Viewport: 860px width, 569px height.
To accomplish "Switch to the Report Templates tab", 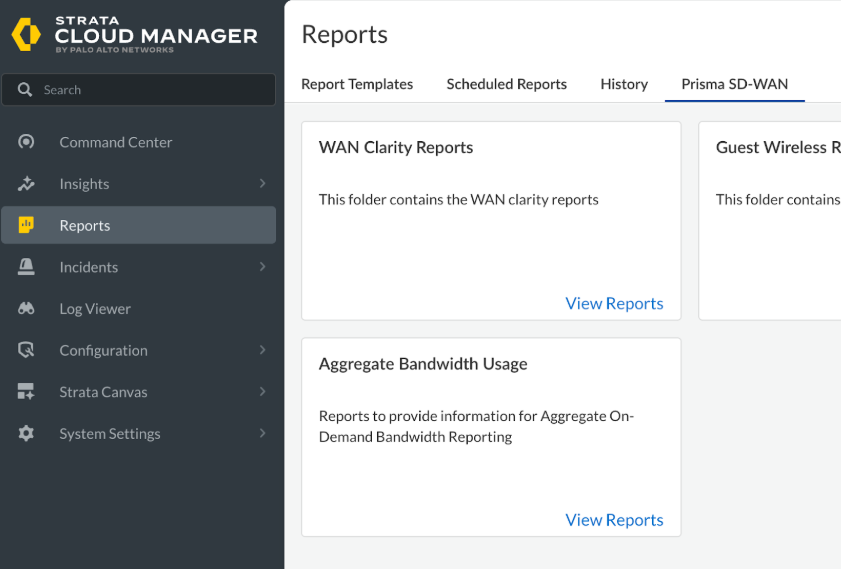I will pos(357,84).
